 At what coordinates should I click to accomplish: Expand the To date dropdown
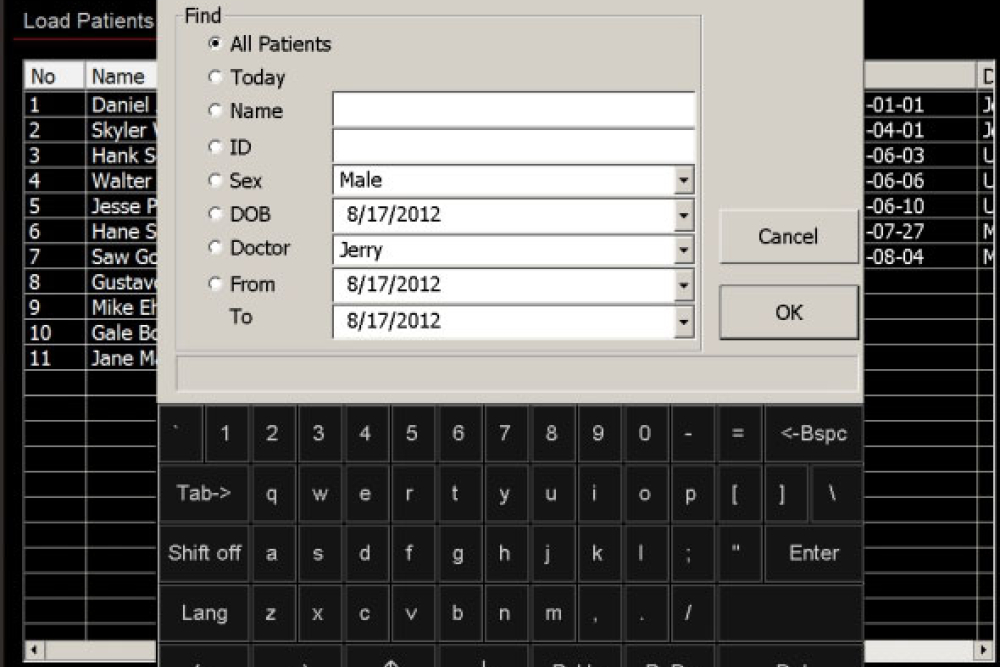click(x=684, y=321)
